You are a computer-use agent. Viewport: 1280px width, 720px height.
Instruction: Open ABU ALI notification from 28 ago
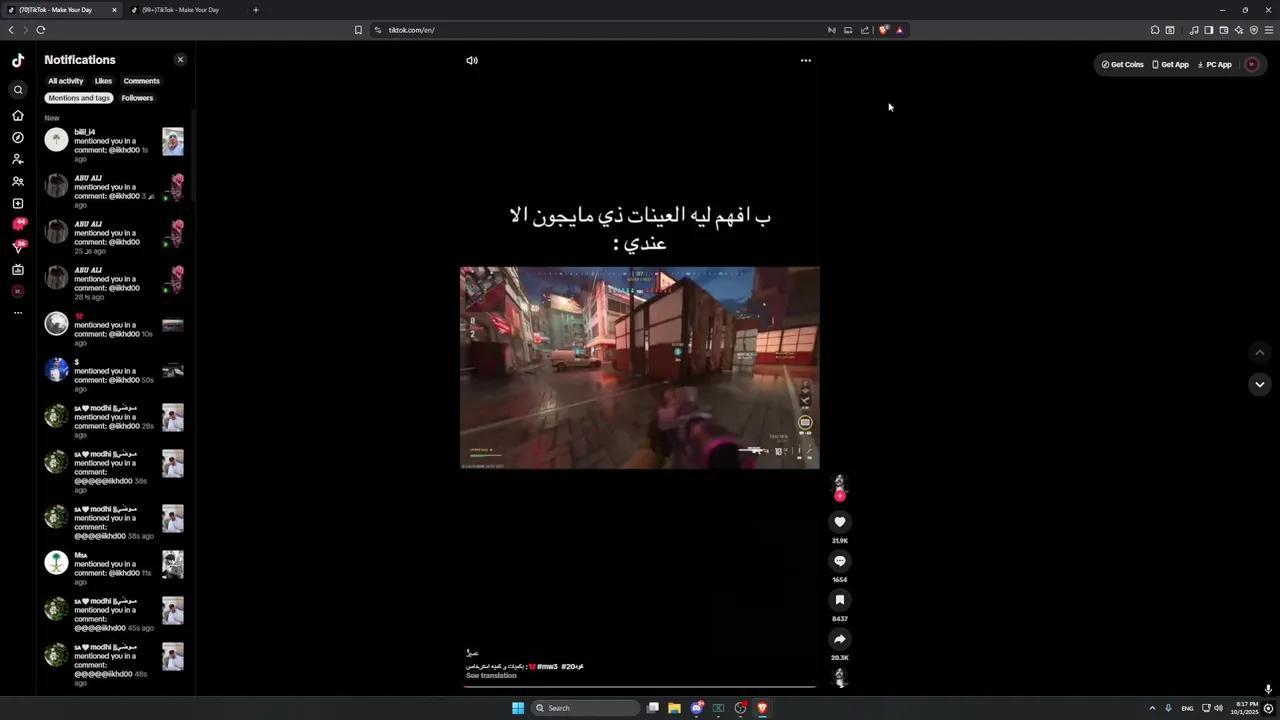(x=114, y=283)
